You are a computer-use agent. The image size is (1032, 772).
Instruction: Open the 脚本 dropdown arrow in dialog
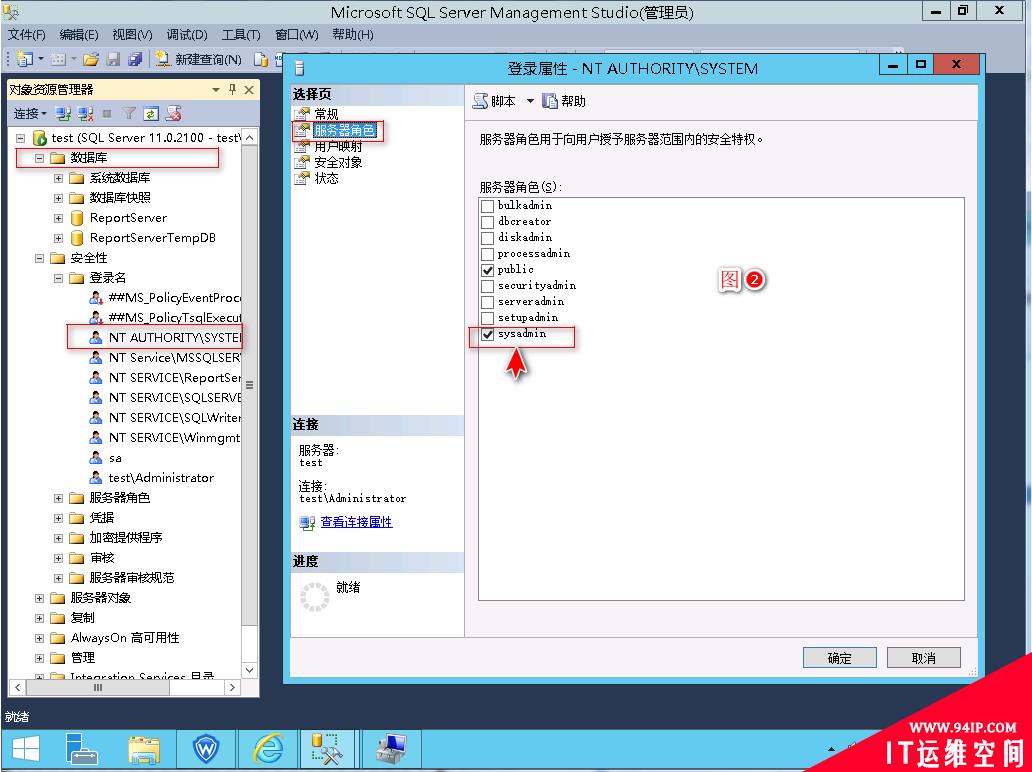(x=530, y=101)
